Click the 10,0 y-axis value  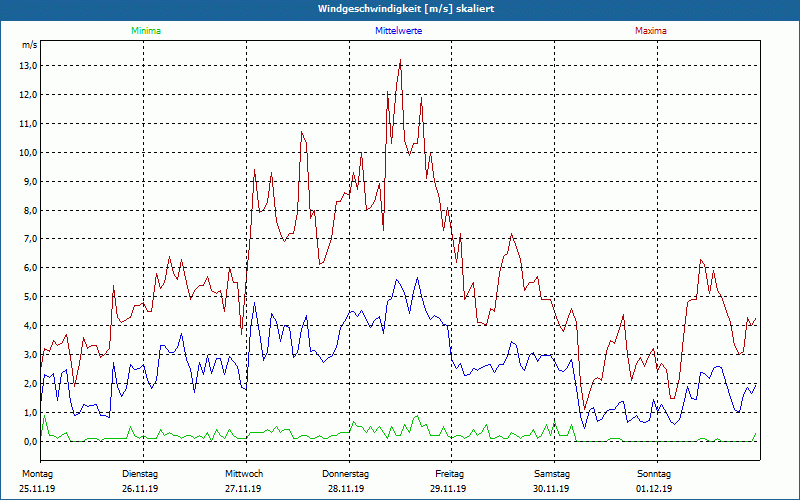pyautogui.click(x=28, y=153)
